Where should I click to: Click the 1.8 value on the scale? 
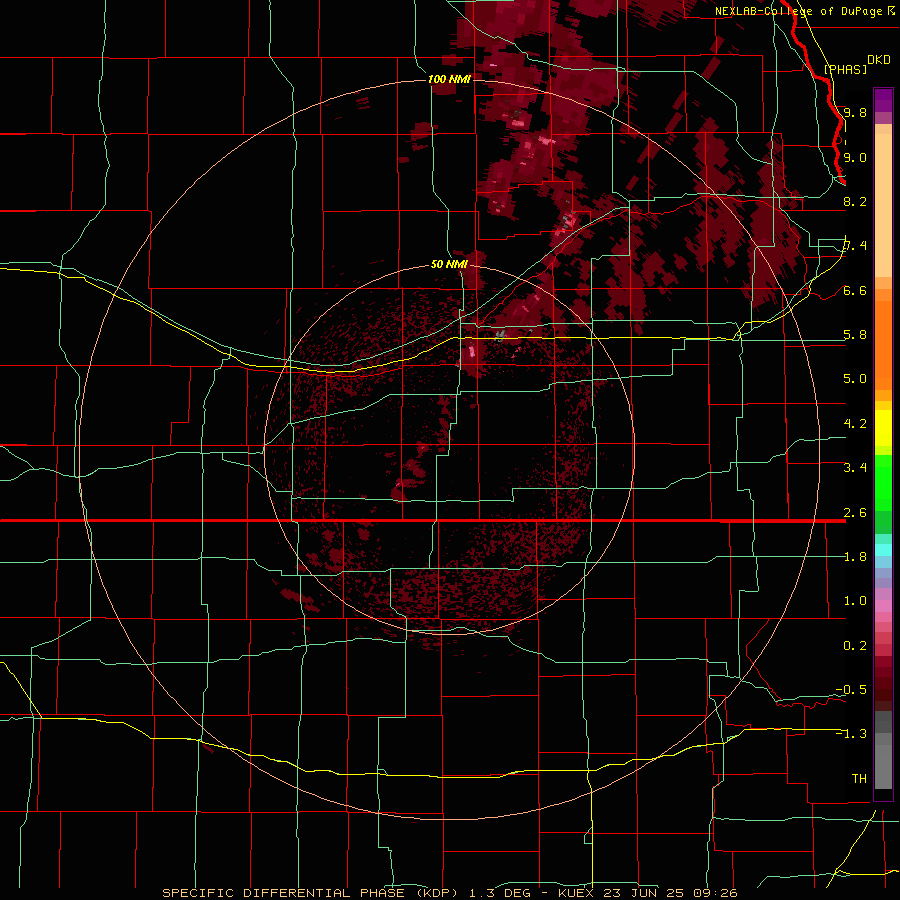coord(855,557)
